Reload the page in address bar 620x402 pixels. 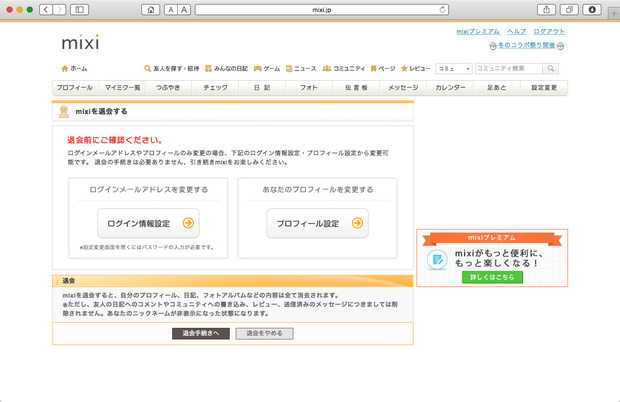pyautogui.click(x=442, y=9)
